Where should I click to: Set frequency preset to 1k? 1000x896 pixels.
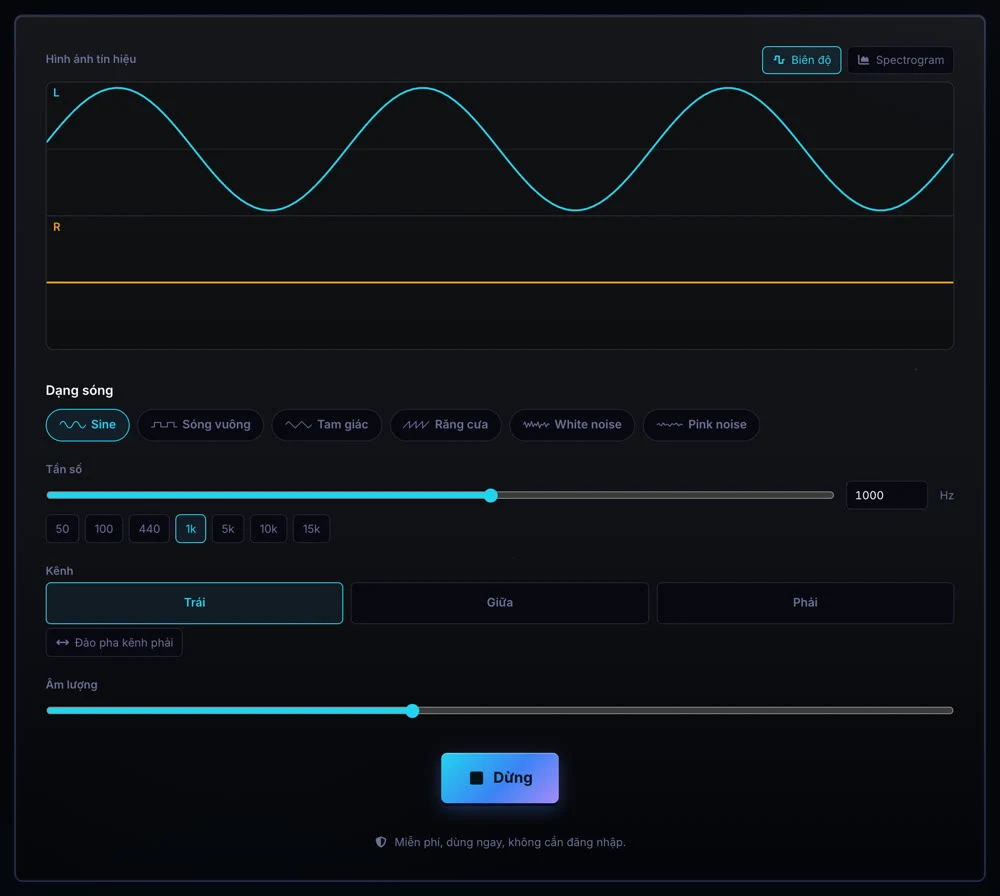point(191,529)
